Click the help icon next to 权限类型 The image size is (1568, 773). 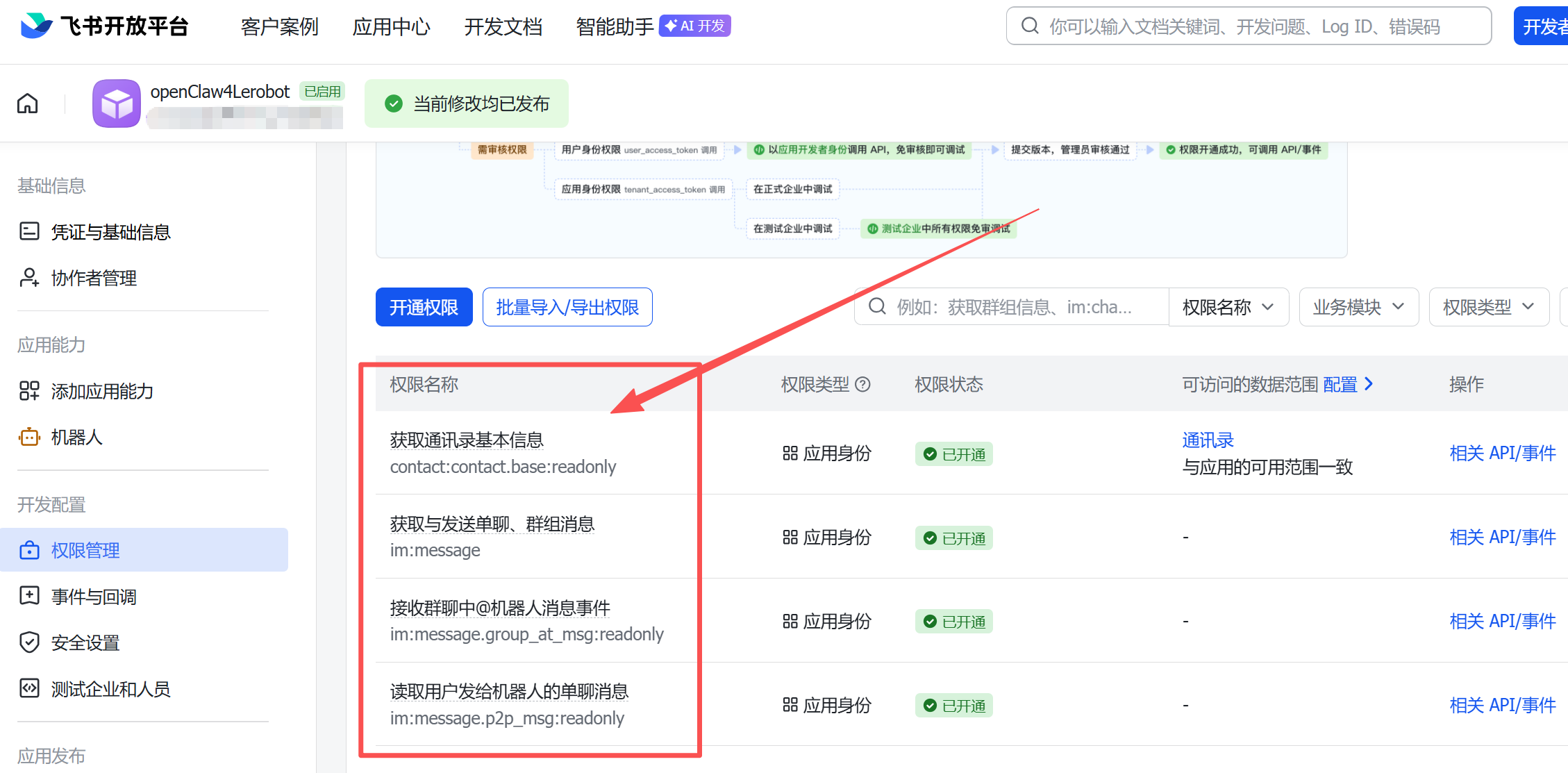[862, 384]
